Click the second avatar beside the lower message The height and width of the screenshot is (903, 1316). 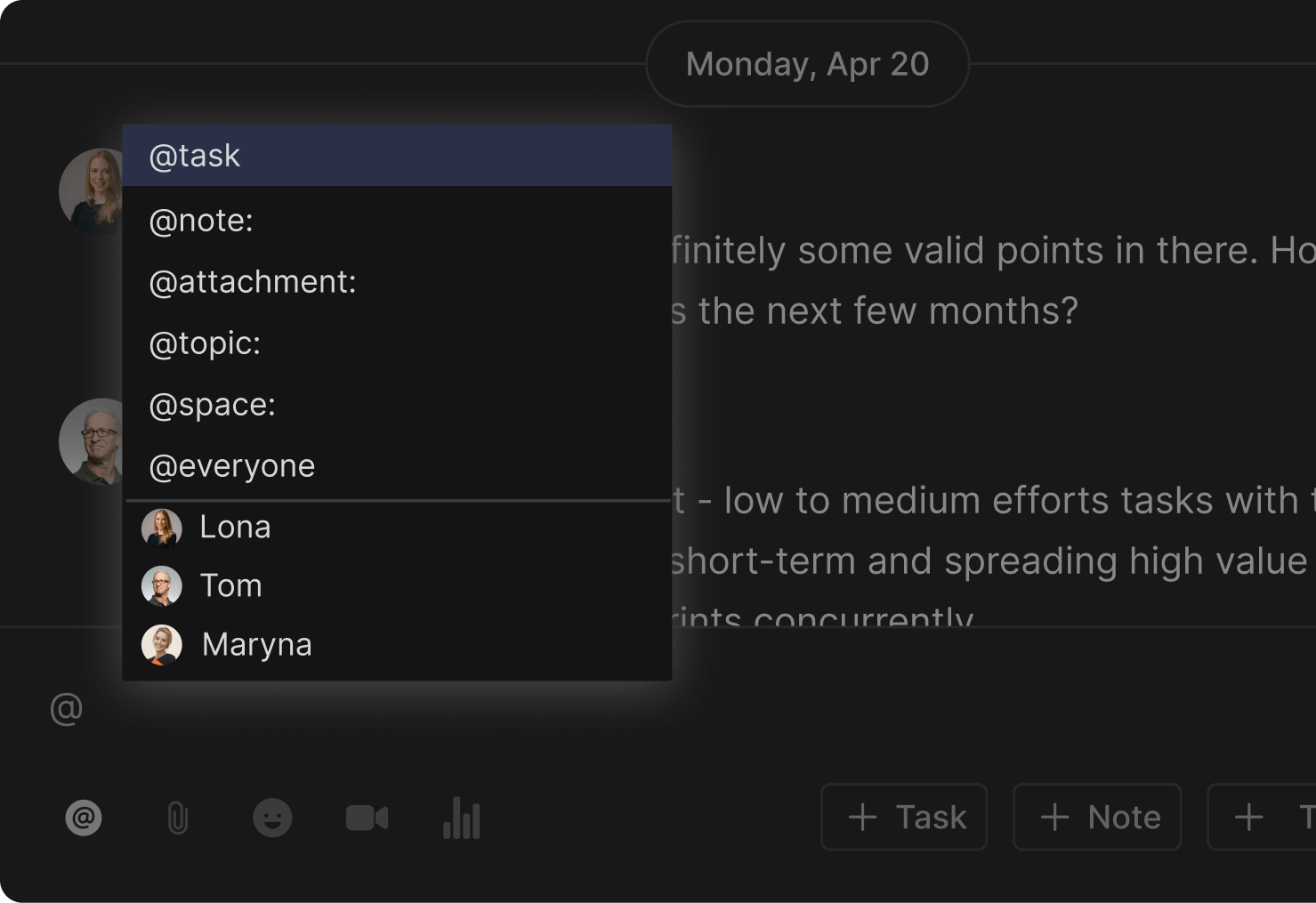pos(93,441)
